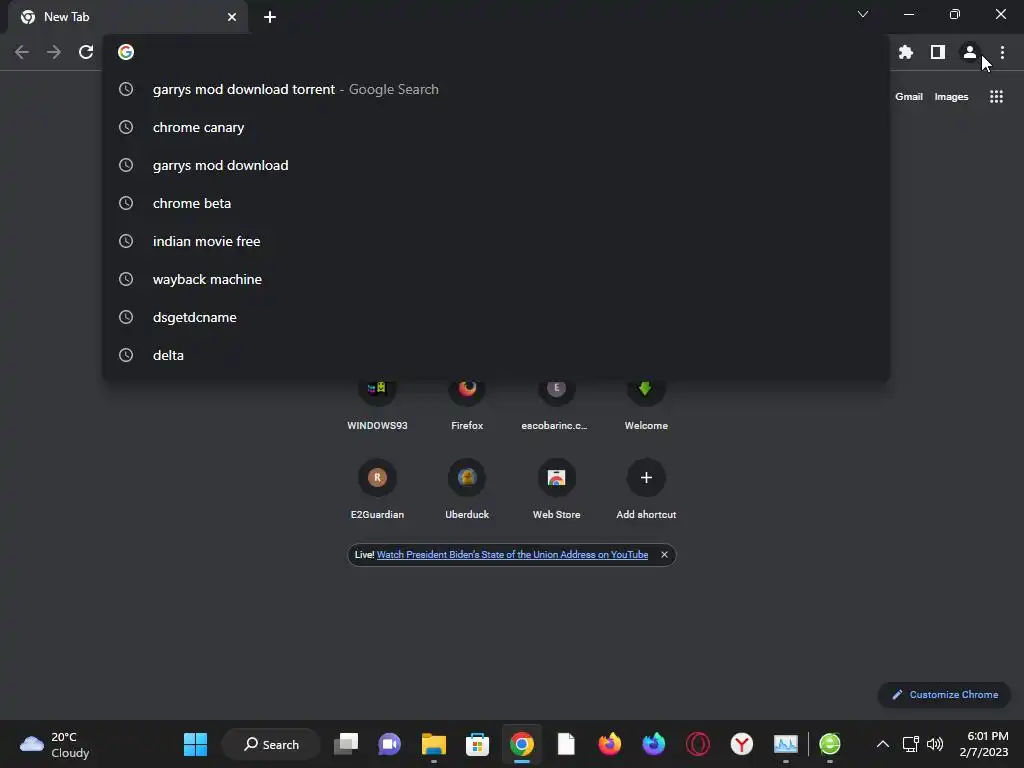The width and height of the screenshot is (1024, 768).
Task: Choose suggestion wayback machine
Action: tap(496, 279)
